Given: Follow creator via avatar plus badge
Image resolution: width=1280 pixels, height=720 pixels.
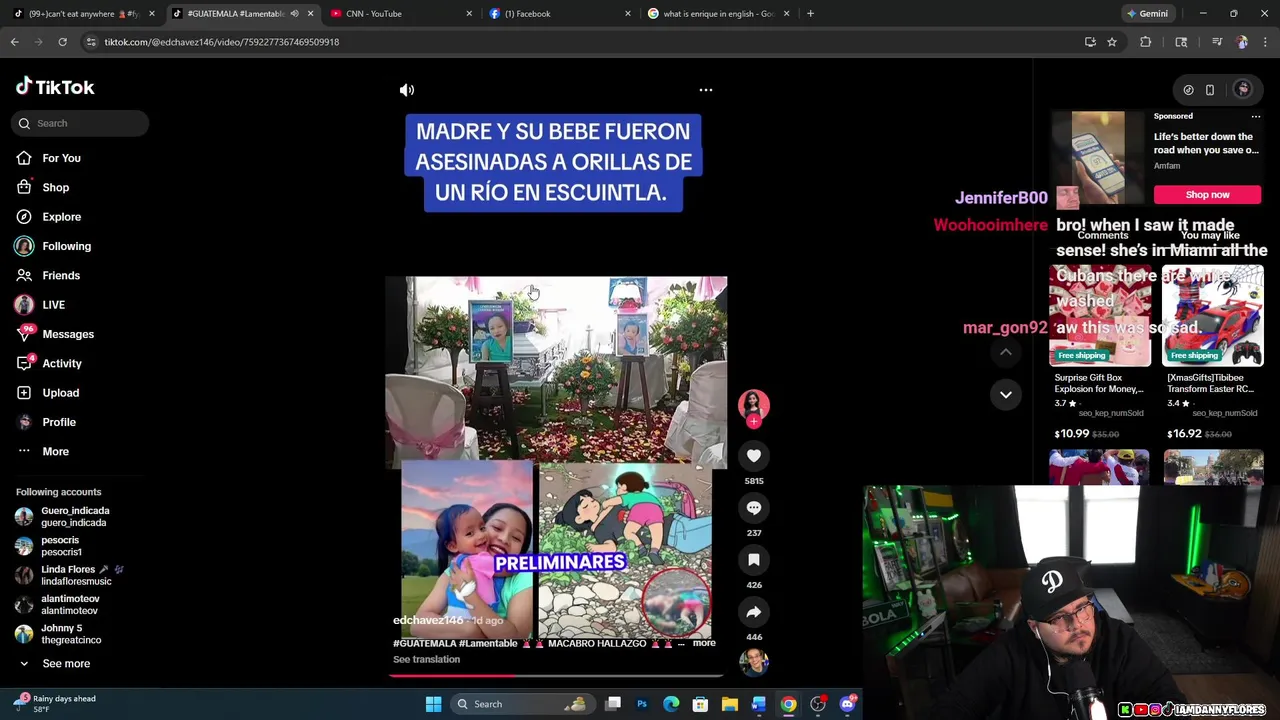Looking at the screenshot, I should tap(754, 422).
